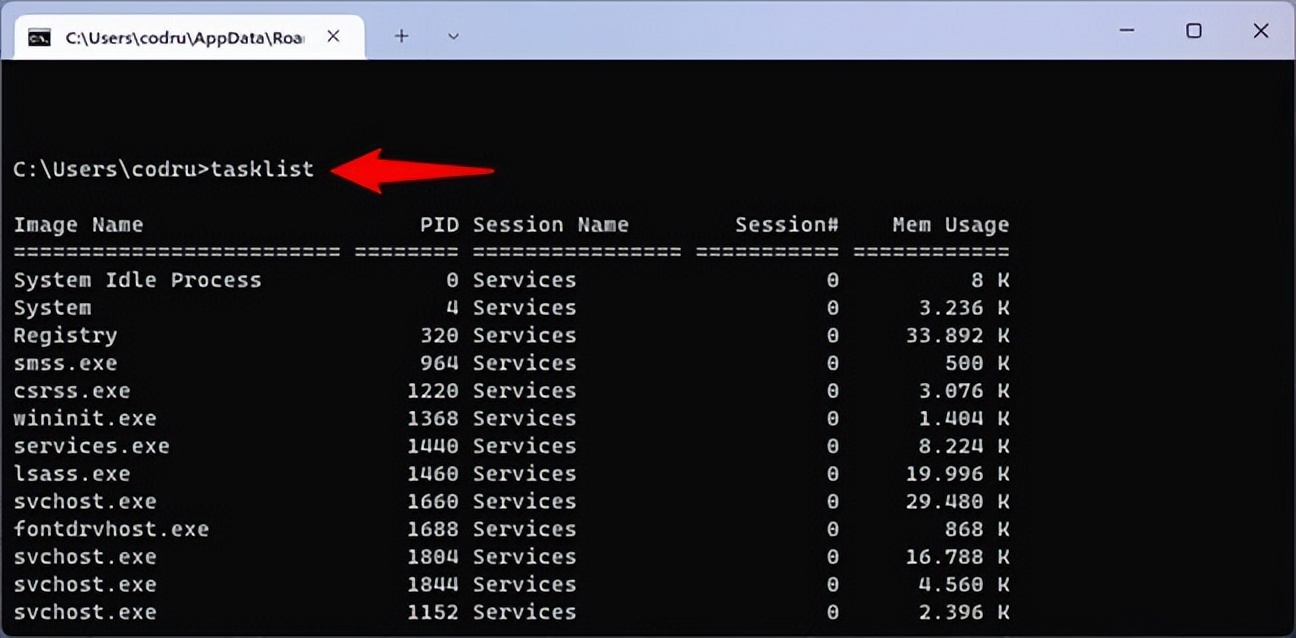Click PID 1688 of fontdrvhost.exe

coord(432,529)
